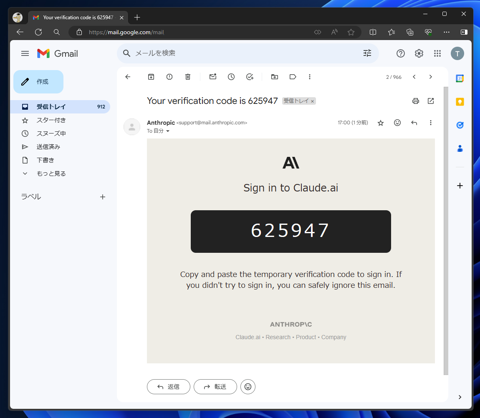
Task: Open the Research footer link
Action: point(278,337)
